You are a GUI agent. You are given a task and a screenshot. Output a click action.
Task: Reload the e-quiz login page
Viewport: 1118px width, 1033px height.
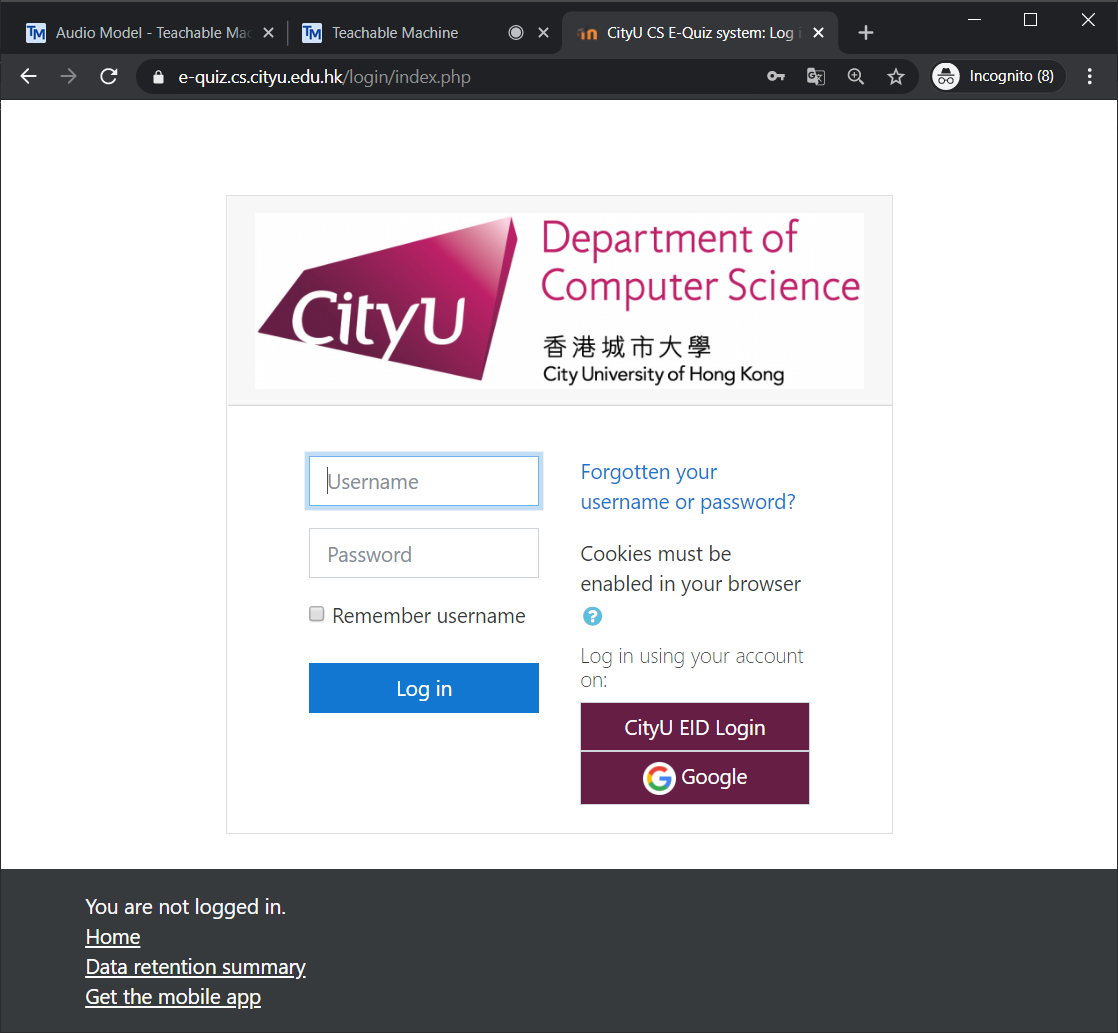[108, 76]
